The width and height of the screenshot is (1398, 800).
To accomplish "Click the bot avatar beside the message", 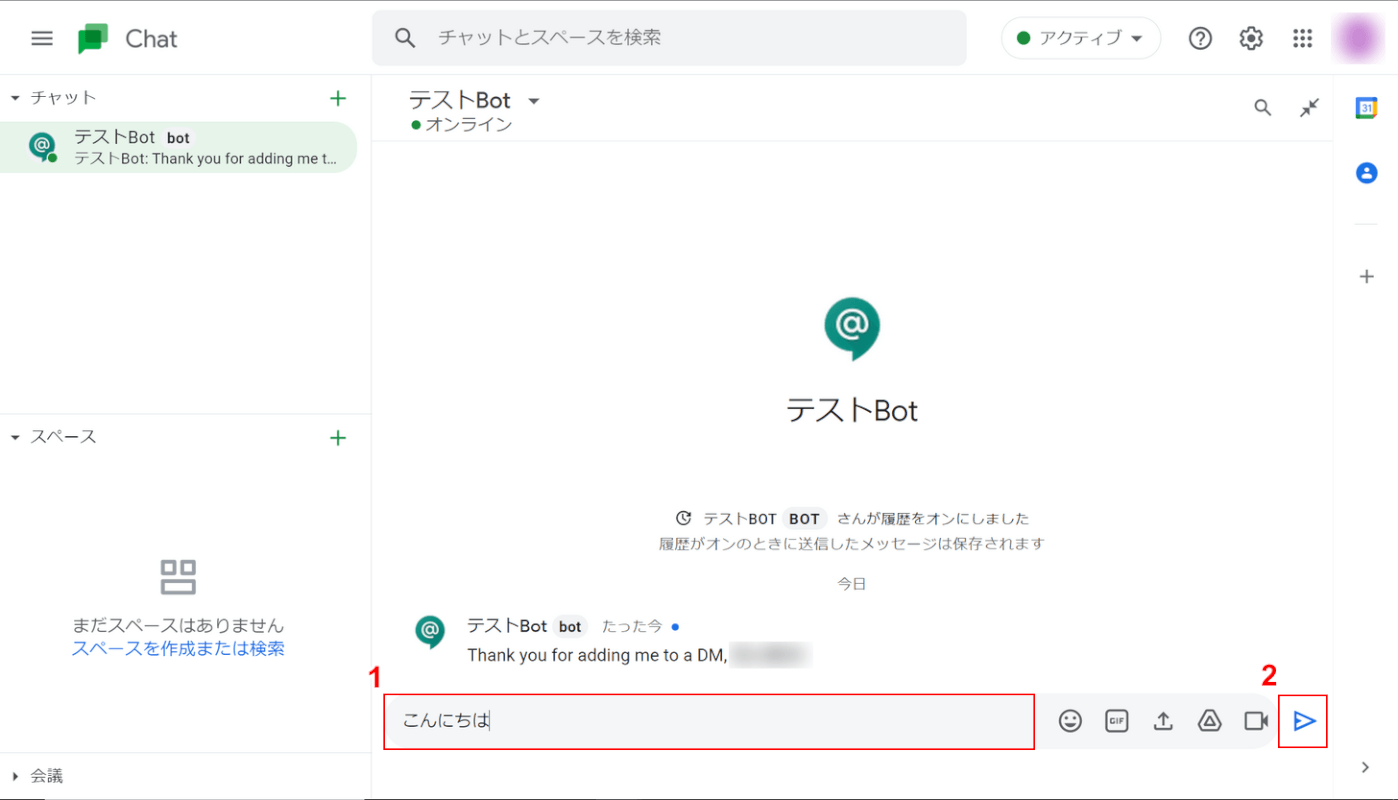I will (430, 632).
